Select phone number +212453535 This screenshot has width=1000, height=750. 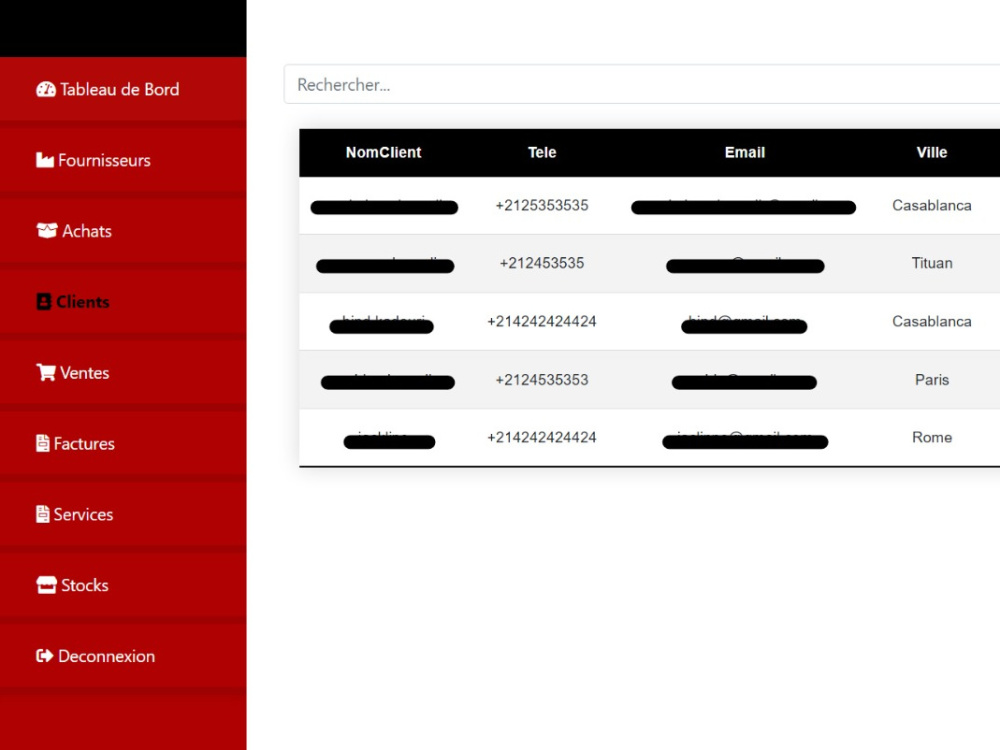[542, 263]
